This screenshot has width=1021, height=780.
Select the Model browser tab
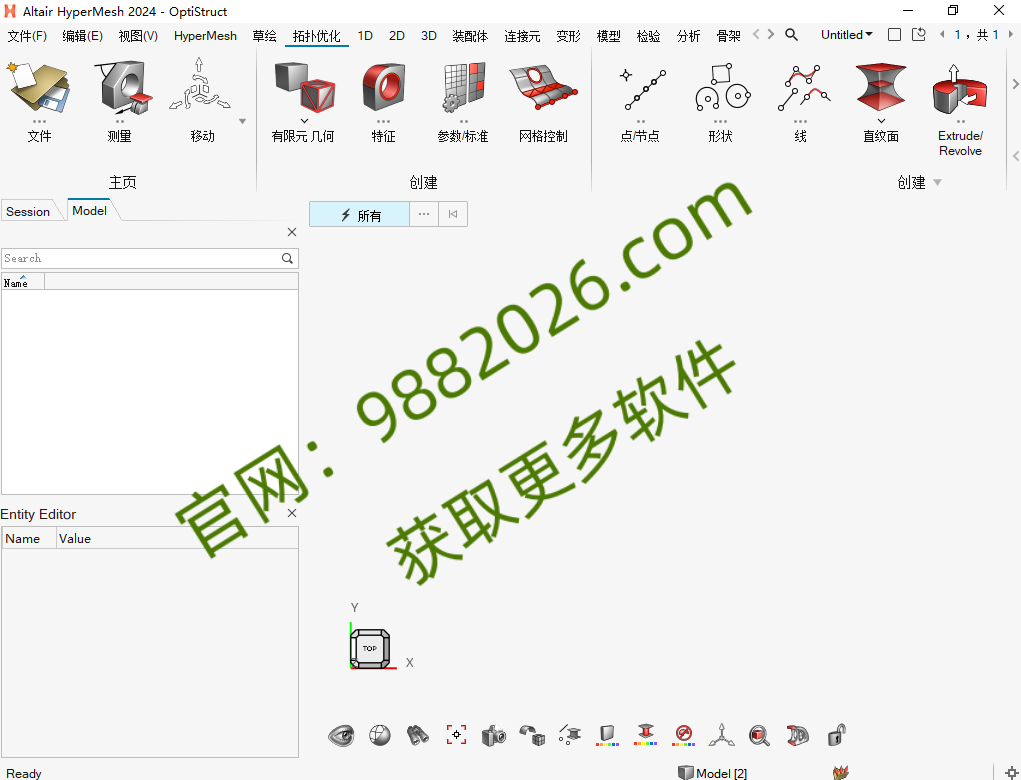pyautogui.click(x=89, y=210)
